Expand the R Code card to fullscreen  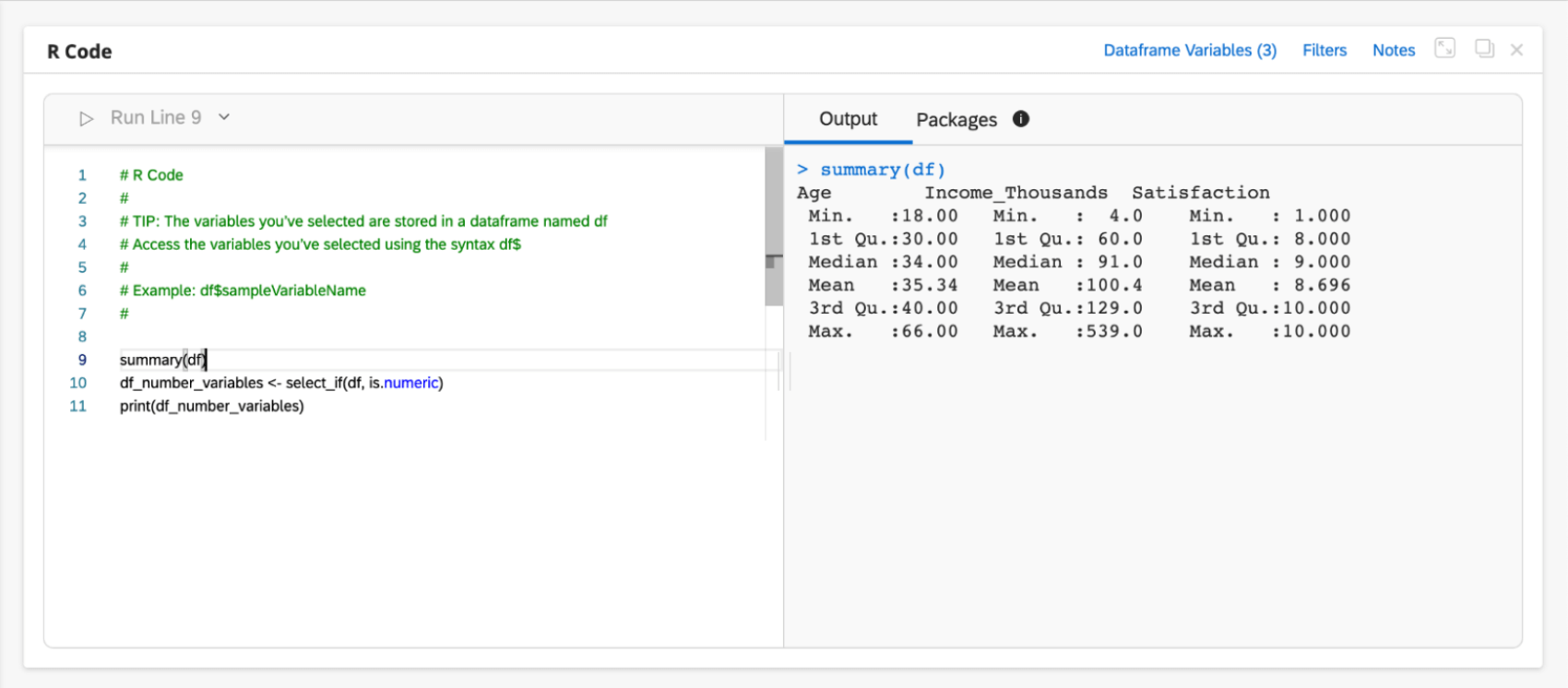point(1444,49)
